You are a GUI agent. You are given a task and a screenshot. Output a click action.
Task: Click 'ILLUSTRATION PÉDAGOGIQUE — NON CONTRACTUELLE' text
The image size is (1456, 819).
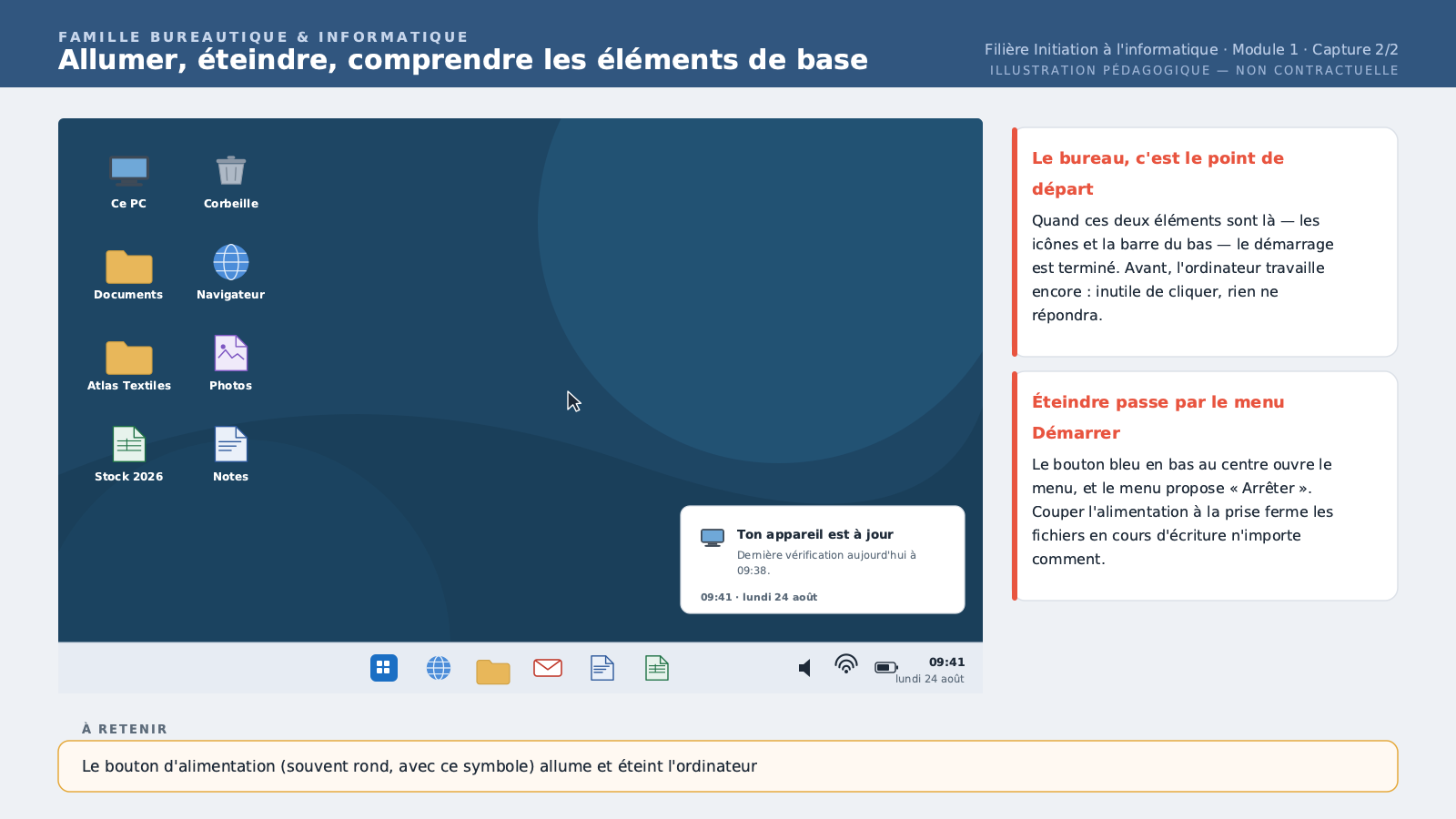1194,70
